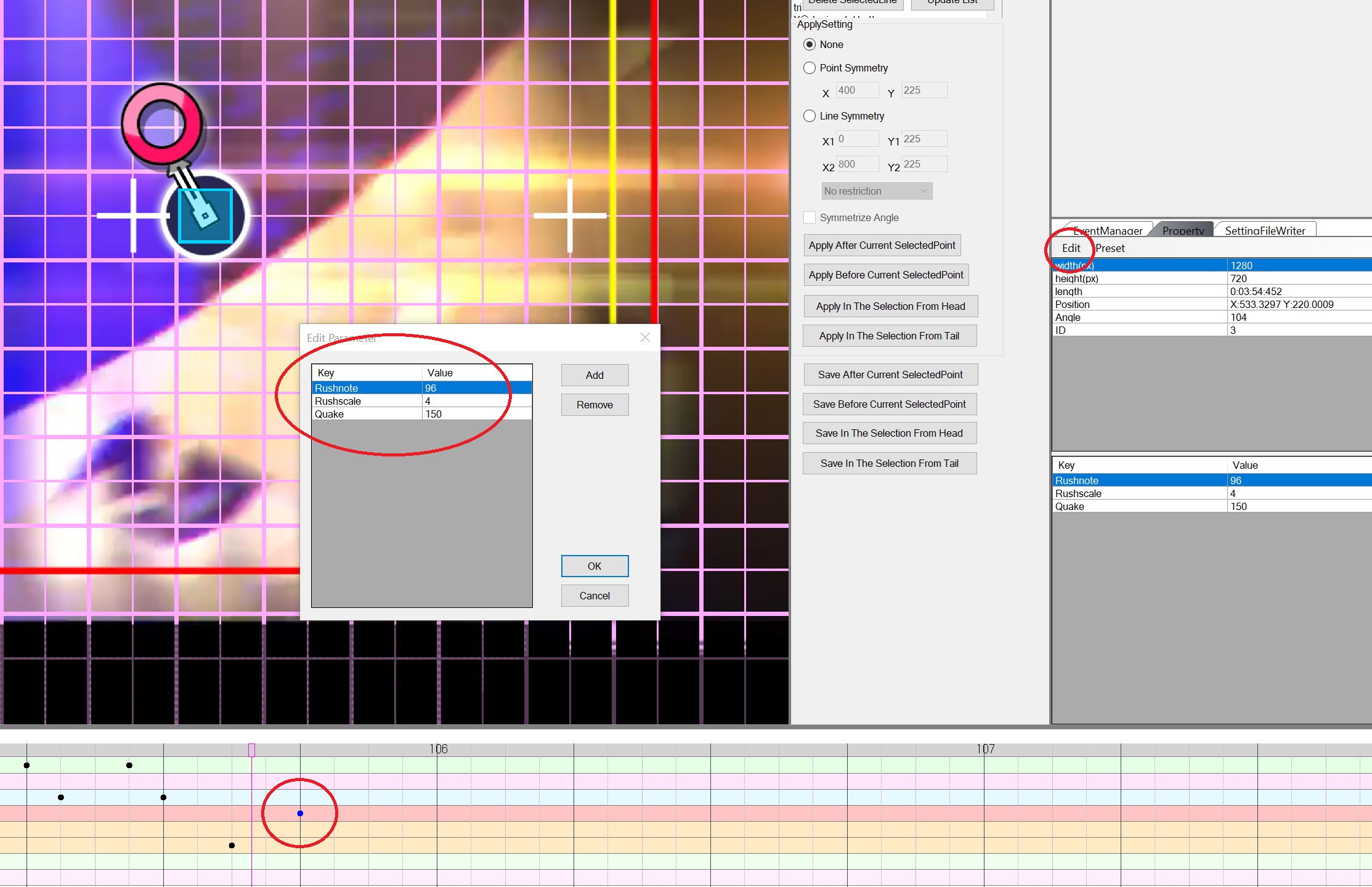Click Apply After Current SelectedPoint button
Viewport: 1372px width, 887px height.
tap(882, 245)
